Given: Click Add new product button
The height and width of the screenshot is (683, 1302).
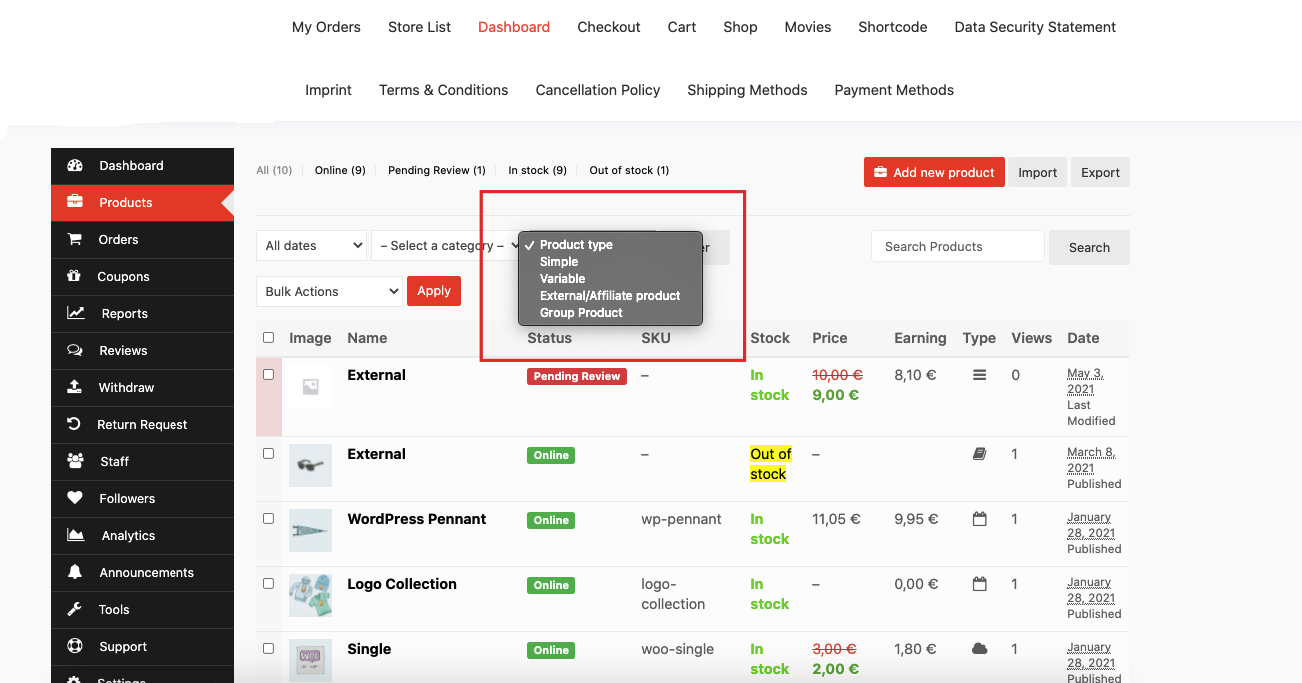Looking at the screenshot, I should pos(934,172).
